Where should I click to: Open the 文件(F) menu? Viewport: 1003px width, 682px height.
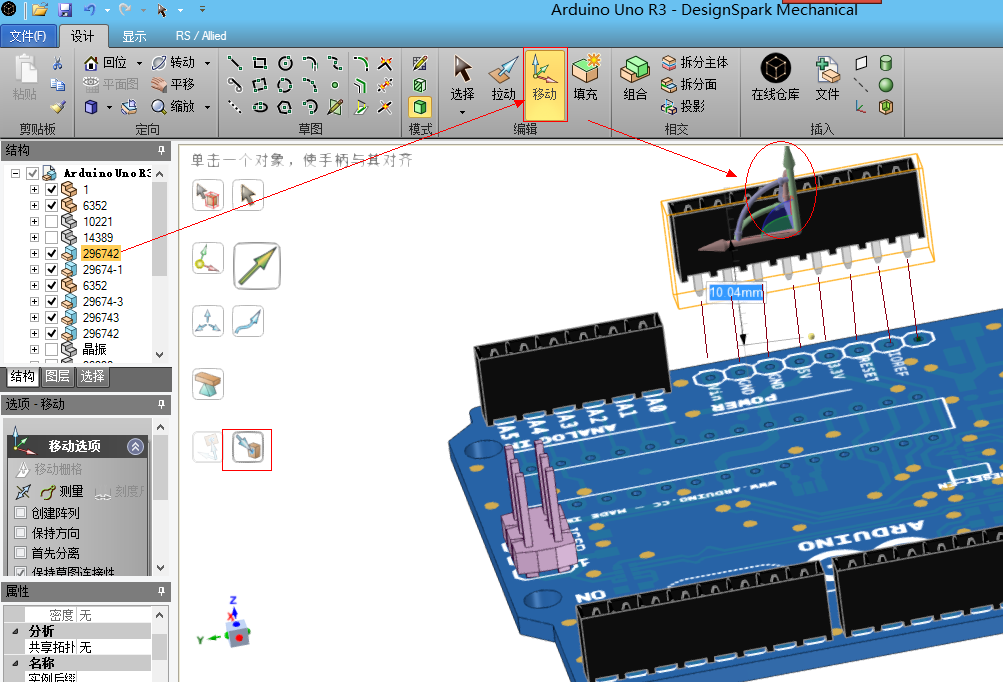(28, 36)
